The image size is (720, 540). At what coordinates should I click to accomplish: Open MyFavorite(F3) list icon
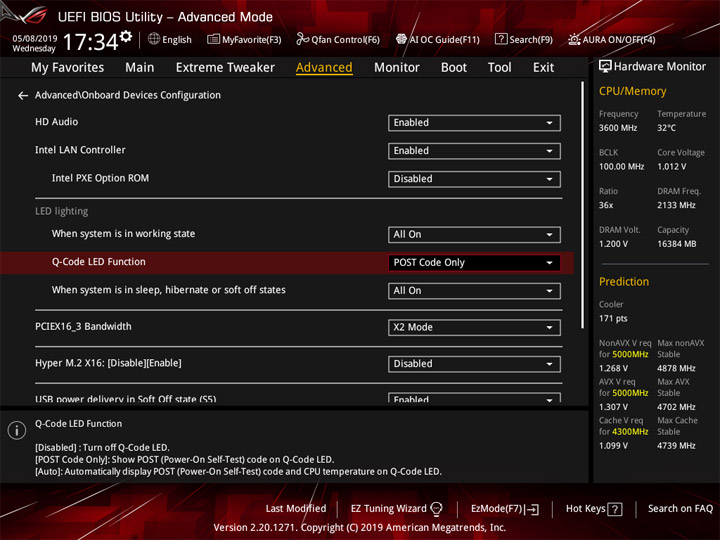(x=213, y=39)
